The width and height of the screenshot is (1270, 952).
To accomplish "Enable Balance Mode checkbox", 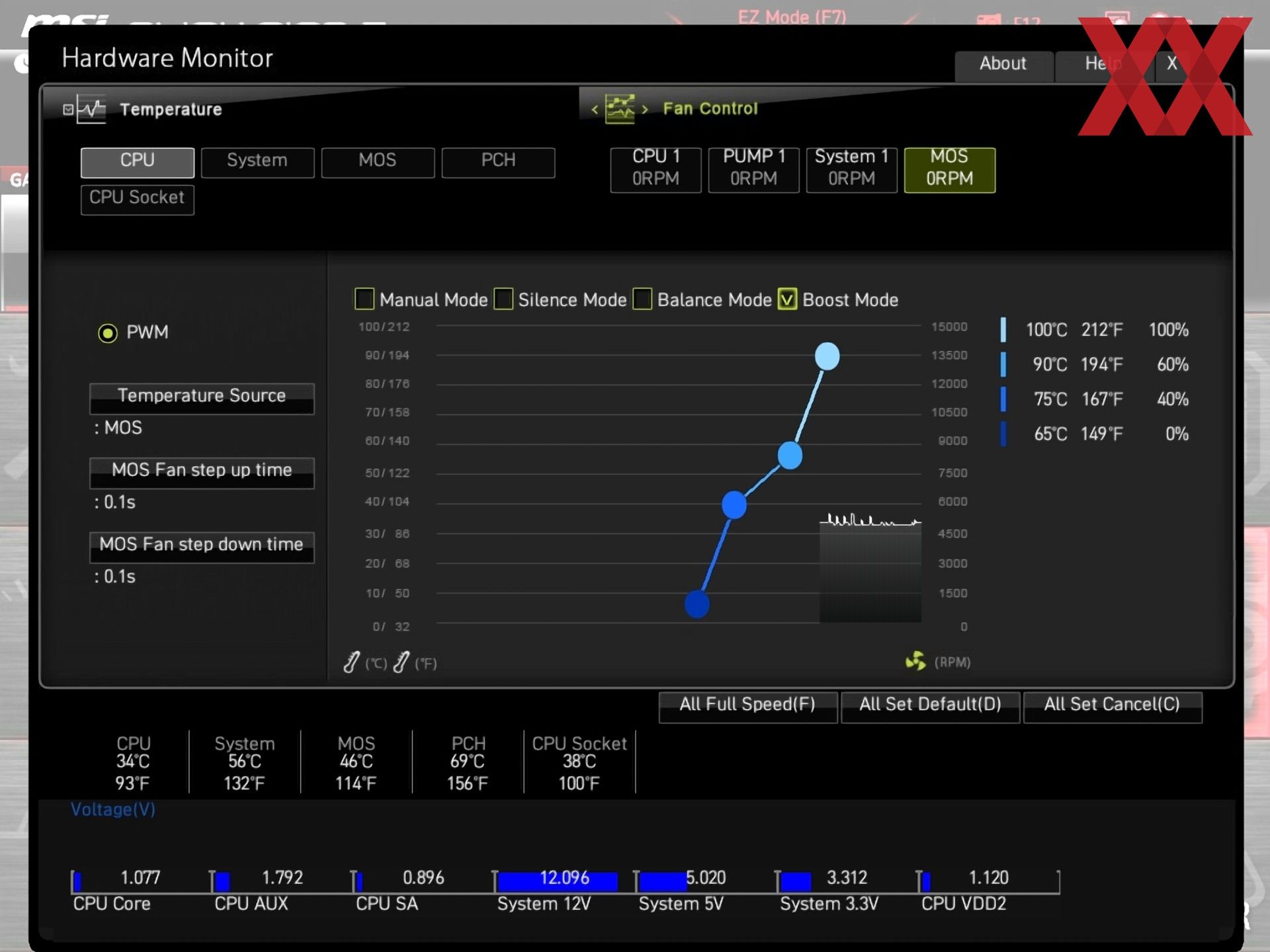I will click(x=642, y=299).
